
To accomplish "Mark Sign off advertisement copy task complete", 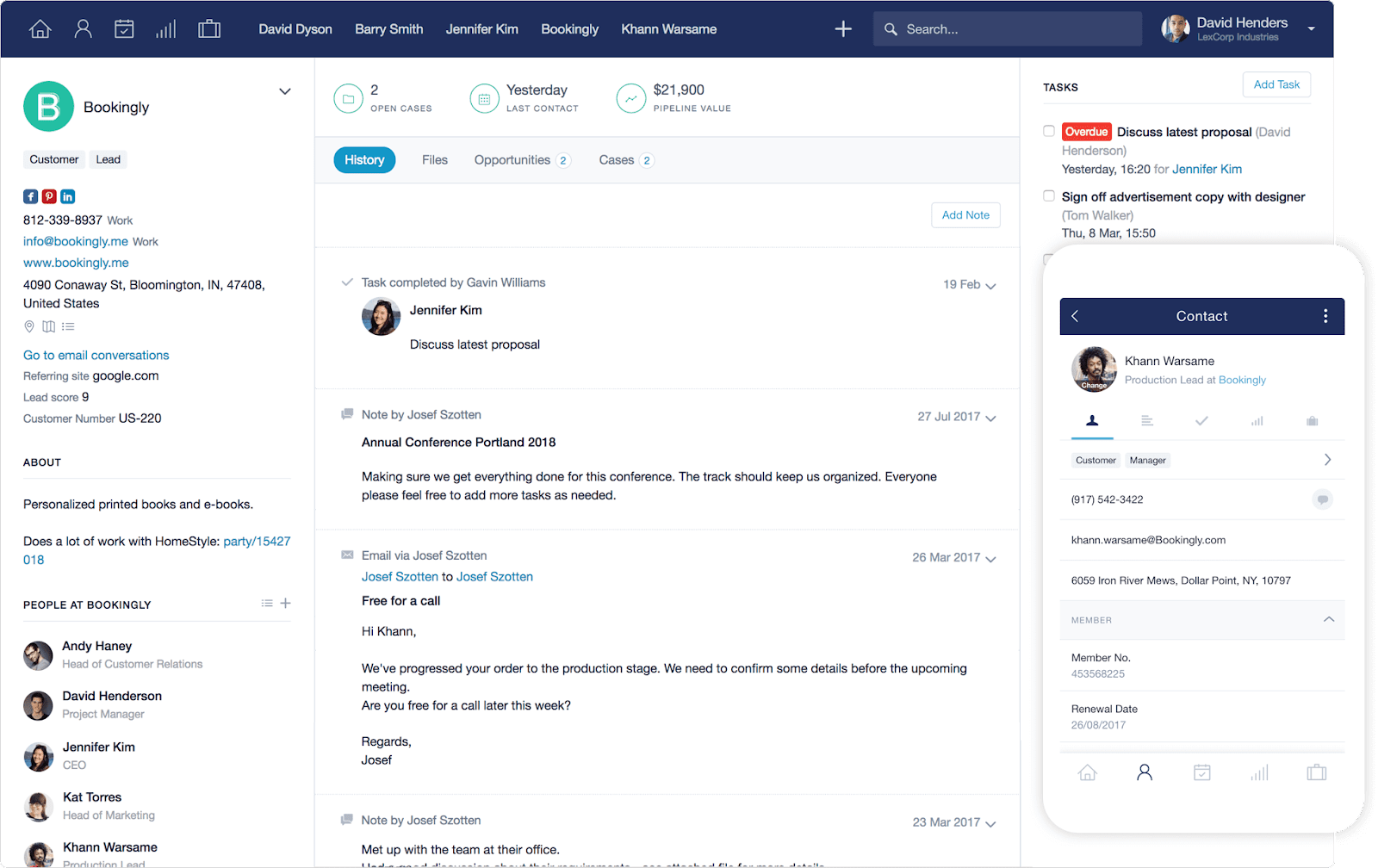I will point(1049,195).
